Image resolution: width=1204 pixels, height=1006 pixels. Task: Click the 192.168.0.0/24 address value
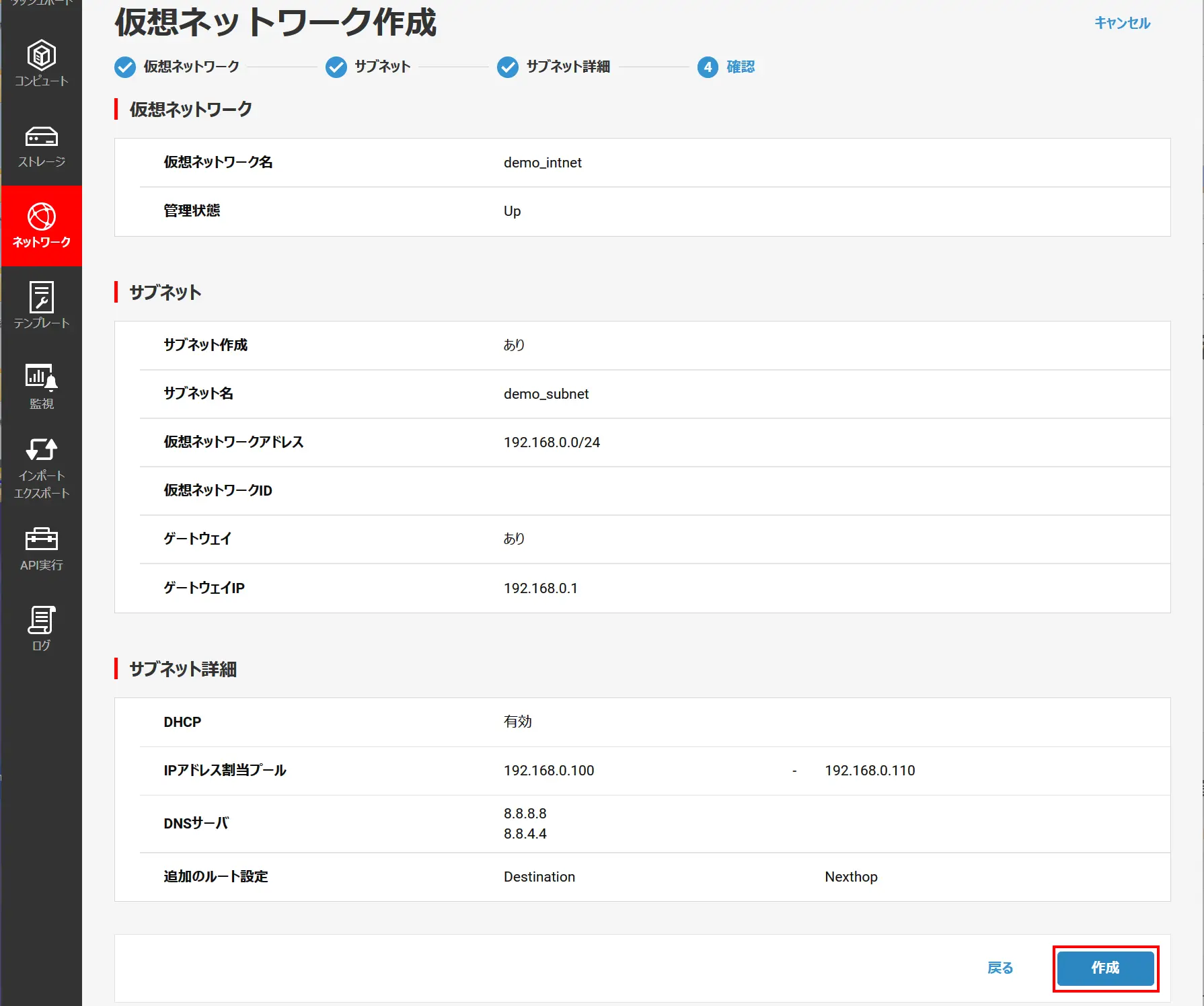552,442
